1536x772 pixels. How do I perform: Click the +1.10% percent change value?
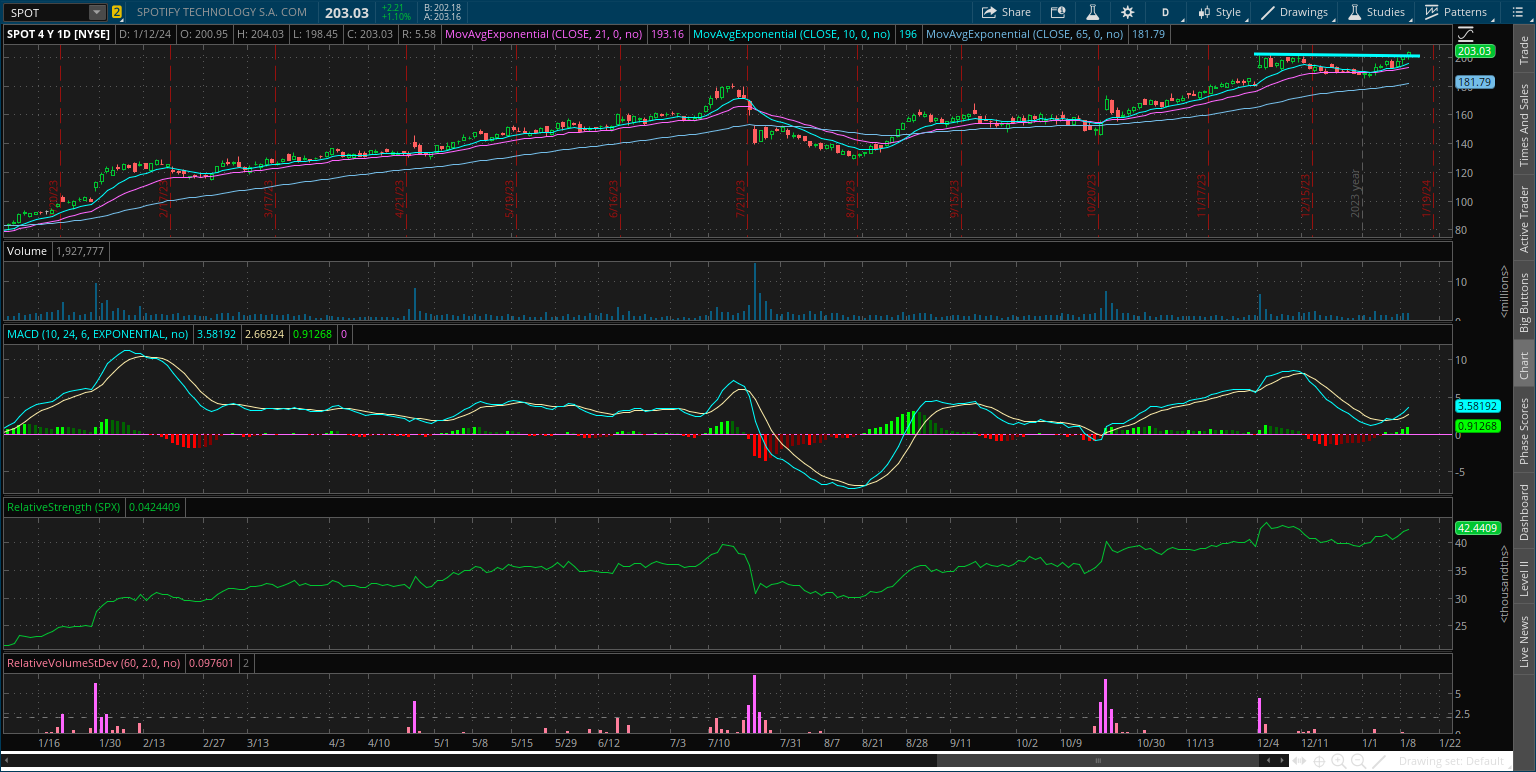pos(396,17)
